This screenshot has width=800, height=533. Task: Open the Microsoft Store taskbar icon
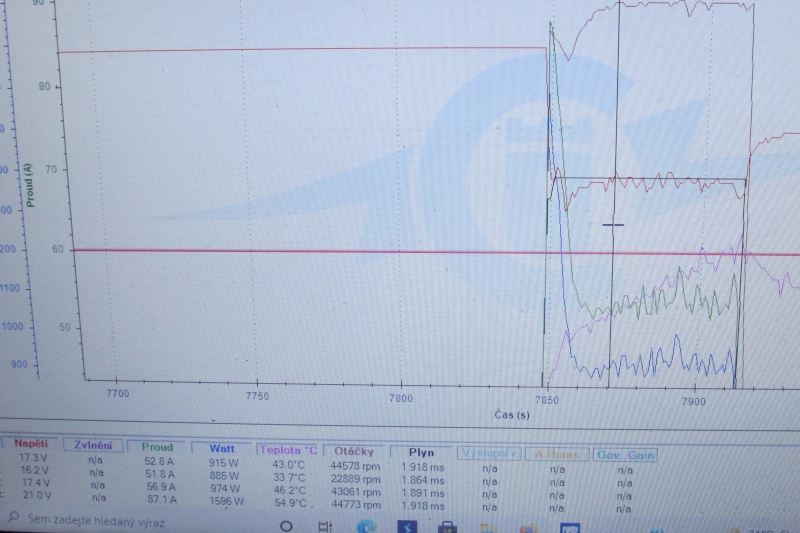pos(447,527)
